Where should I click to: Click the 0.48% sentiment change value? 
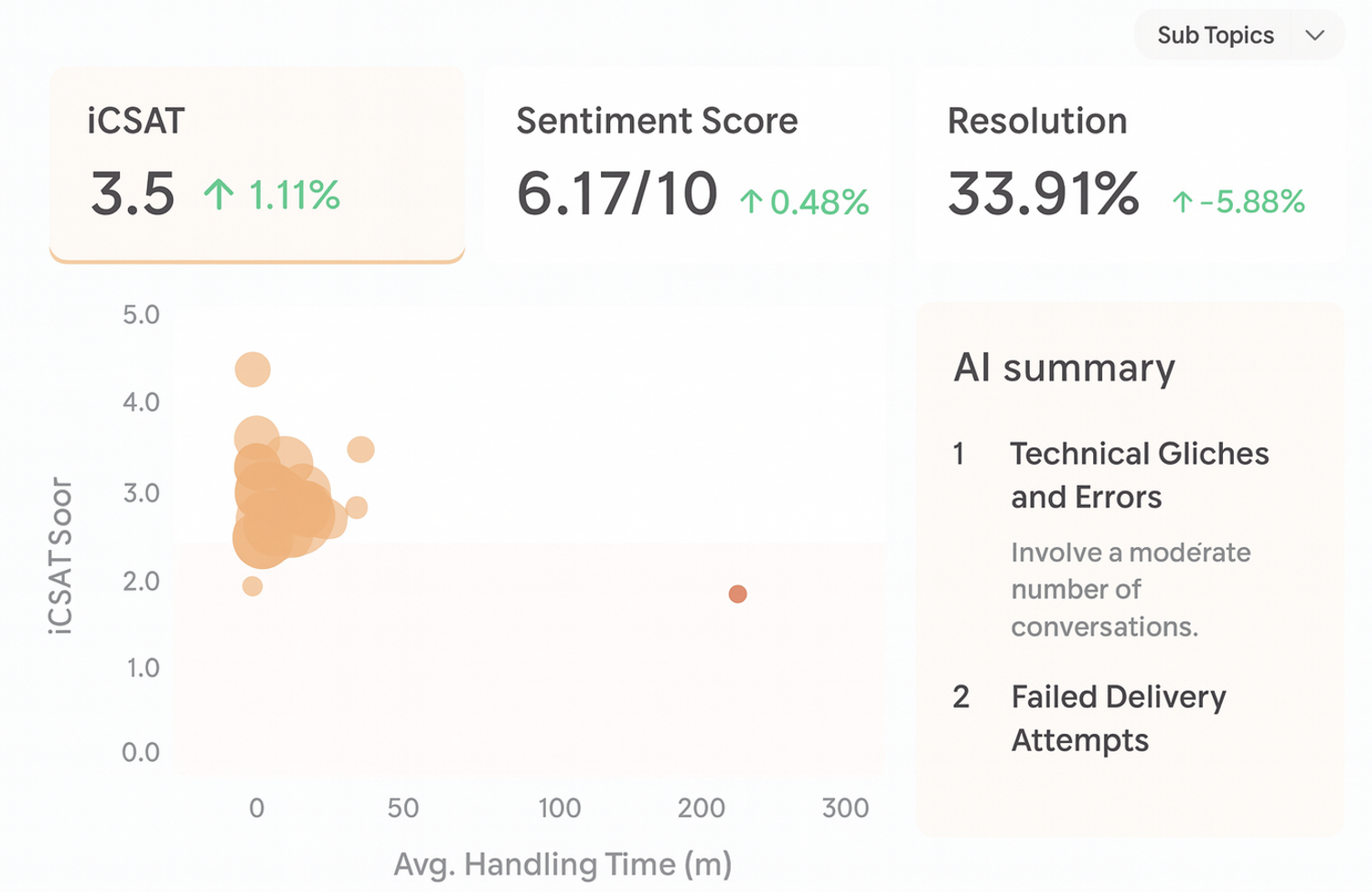[x=819, y=202]
